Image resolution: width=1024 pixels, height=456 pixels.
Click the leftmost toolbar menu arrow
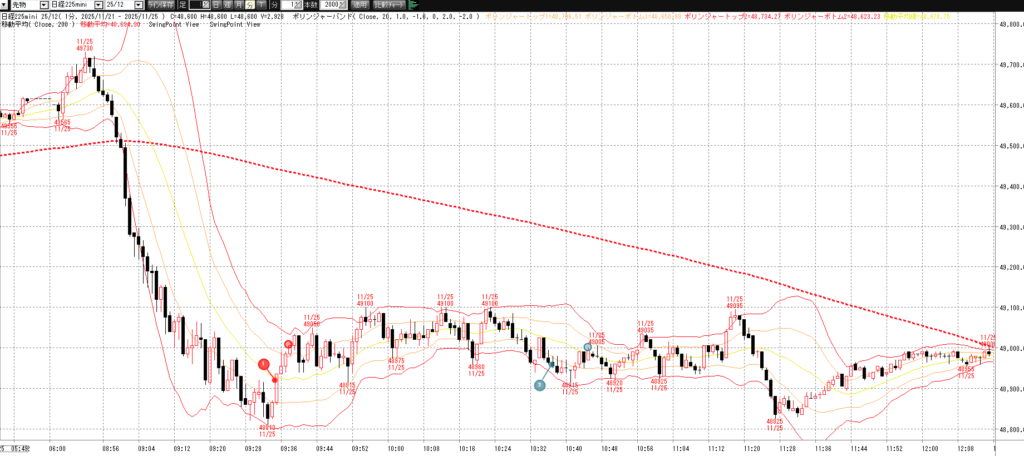[5, 5]
